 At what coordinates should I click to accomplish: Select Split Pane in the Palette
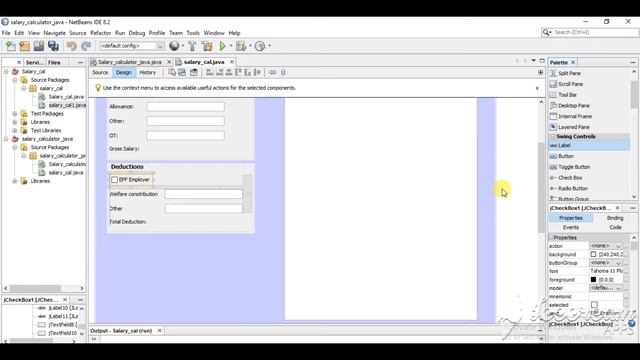point(569,73)
